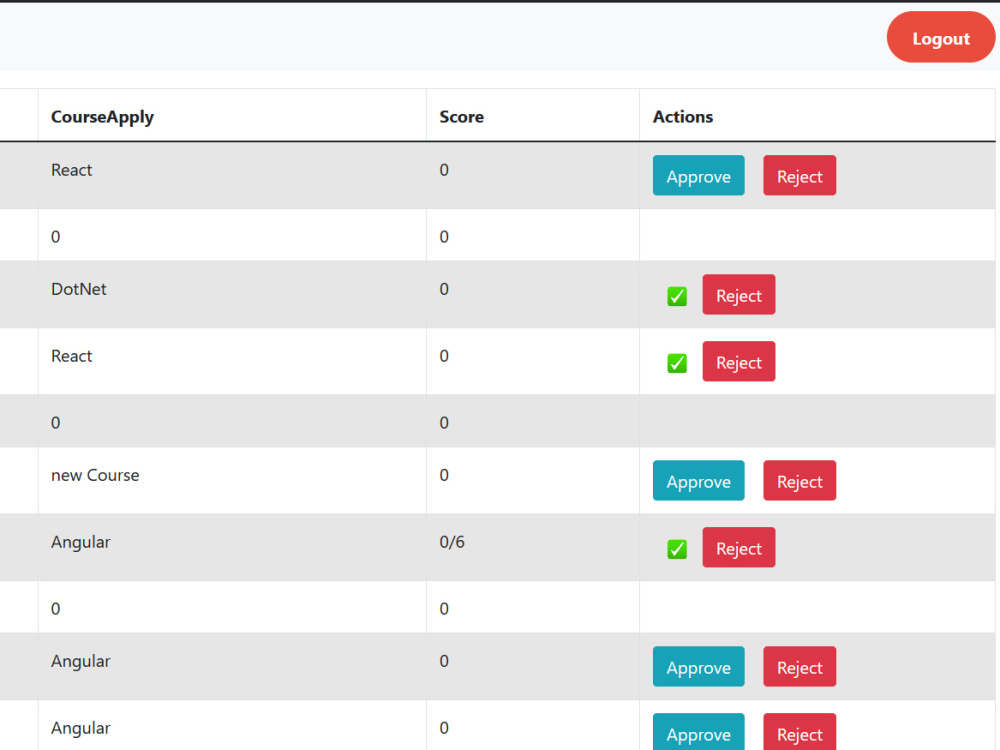Select the new Course cell

point(232,480)
